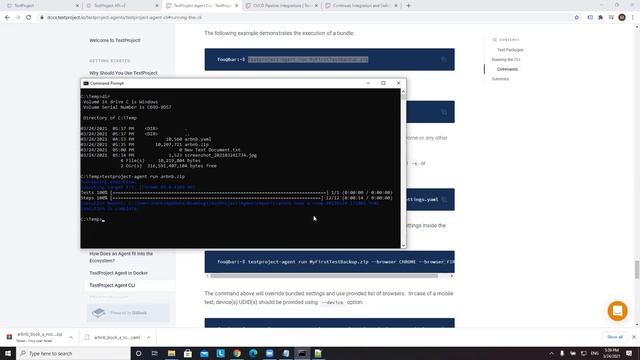Image resolution: width=640 pixels, height=360 pixels.
Task: Bookmark this page using the star icon
Action: pyautogui.click(x=577, y=18)
